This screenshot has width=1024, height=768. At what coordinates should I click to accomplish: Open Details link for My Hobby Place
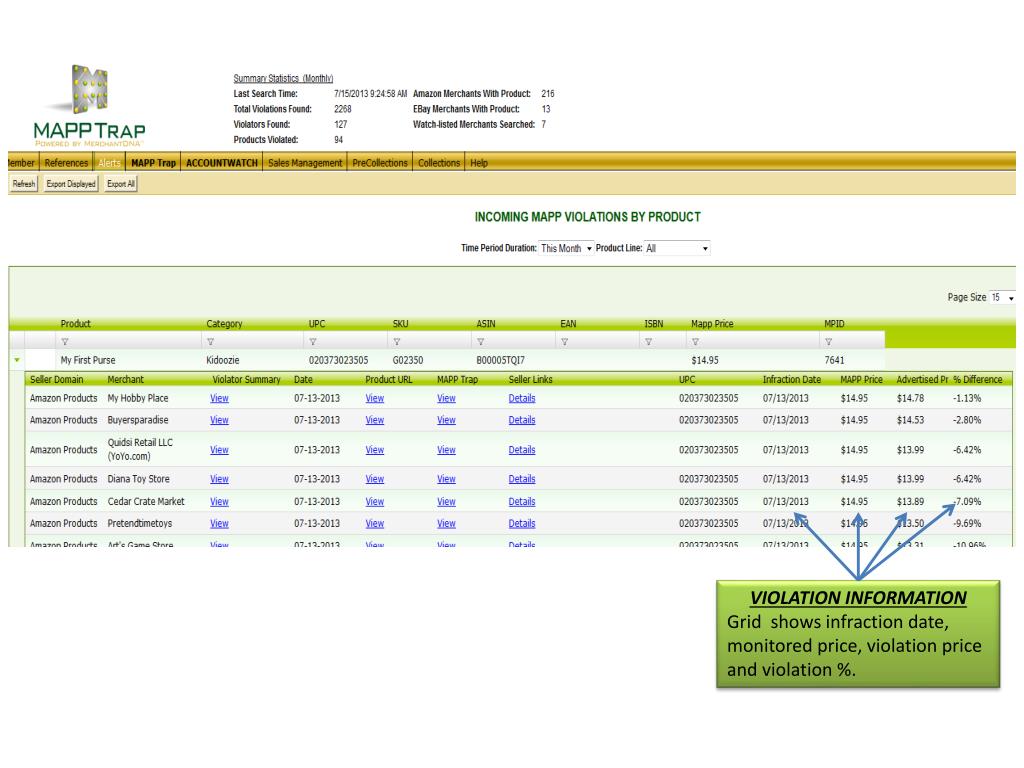(x=522, y=398)
